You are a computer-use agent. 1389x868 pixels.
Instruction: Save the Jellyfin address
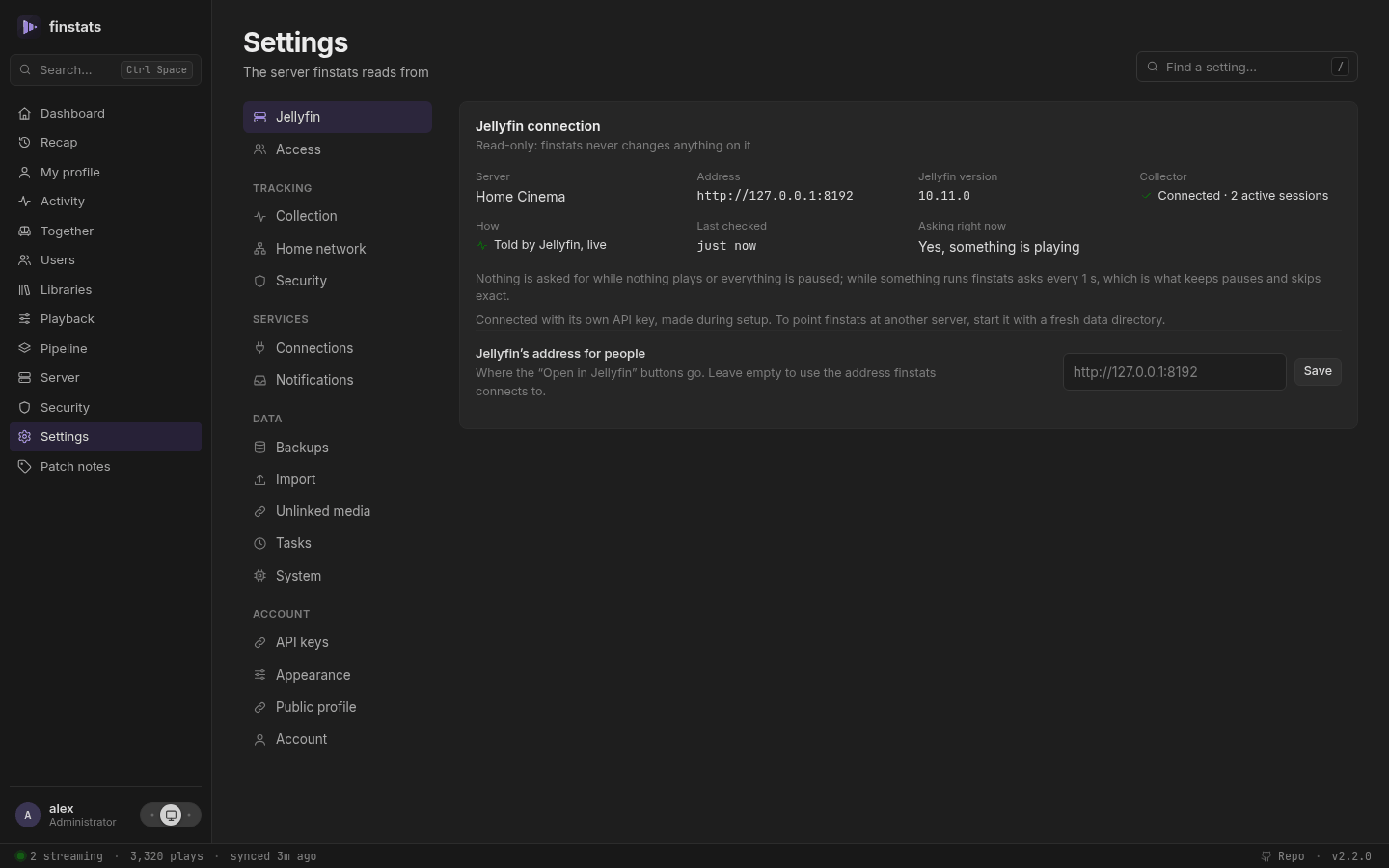[1318, 371]
